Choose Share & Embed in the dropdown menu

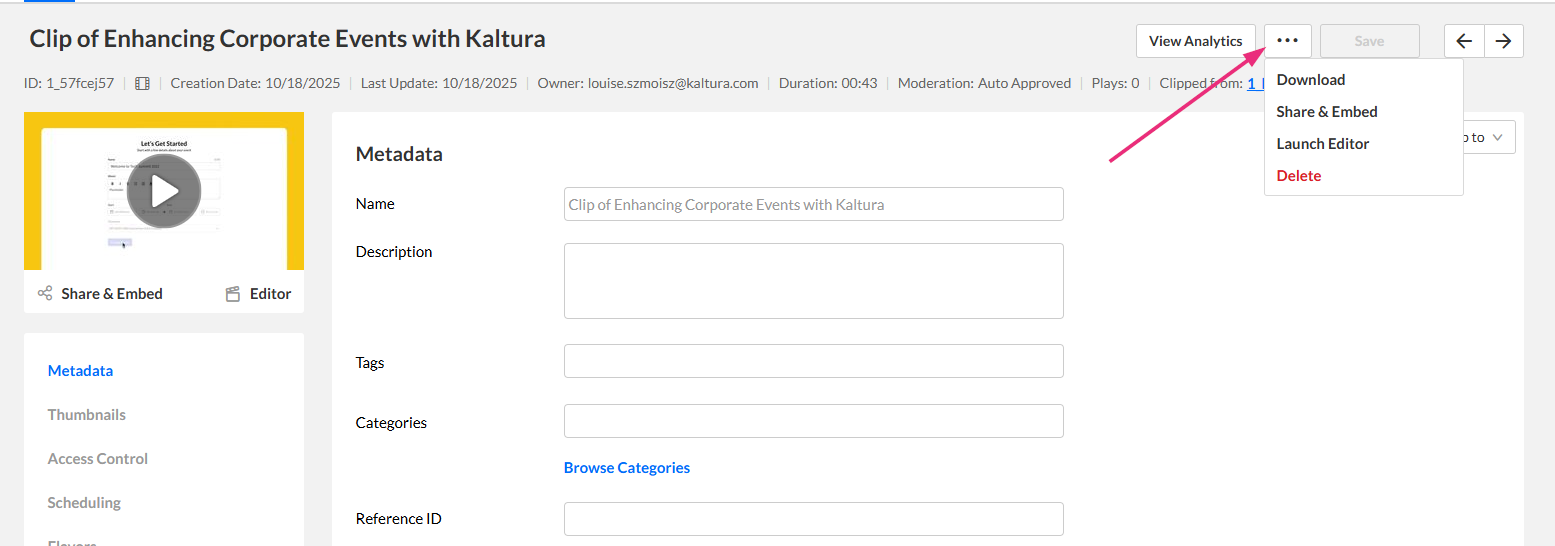coord(1326,112)
